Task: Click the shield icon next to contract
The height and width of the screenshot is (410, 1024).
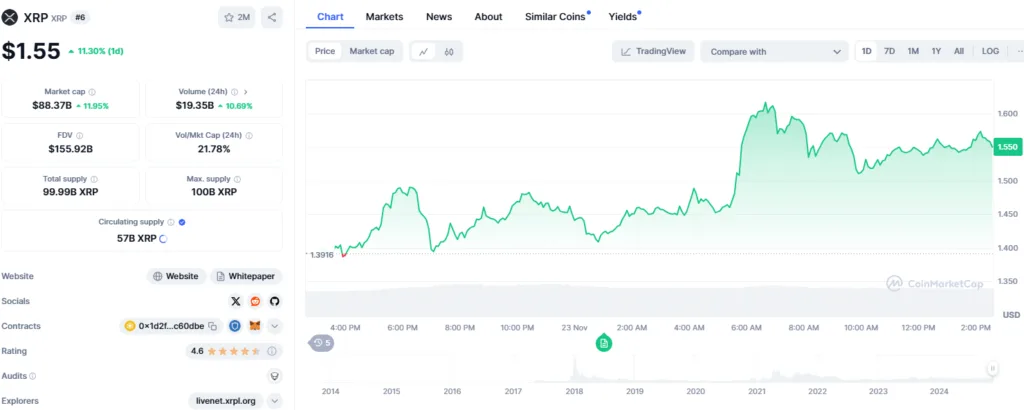Action: click(x=235, y=326)
